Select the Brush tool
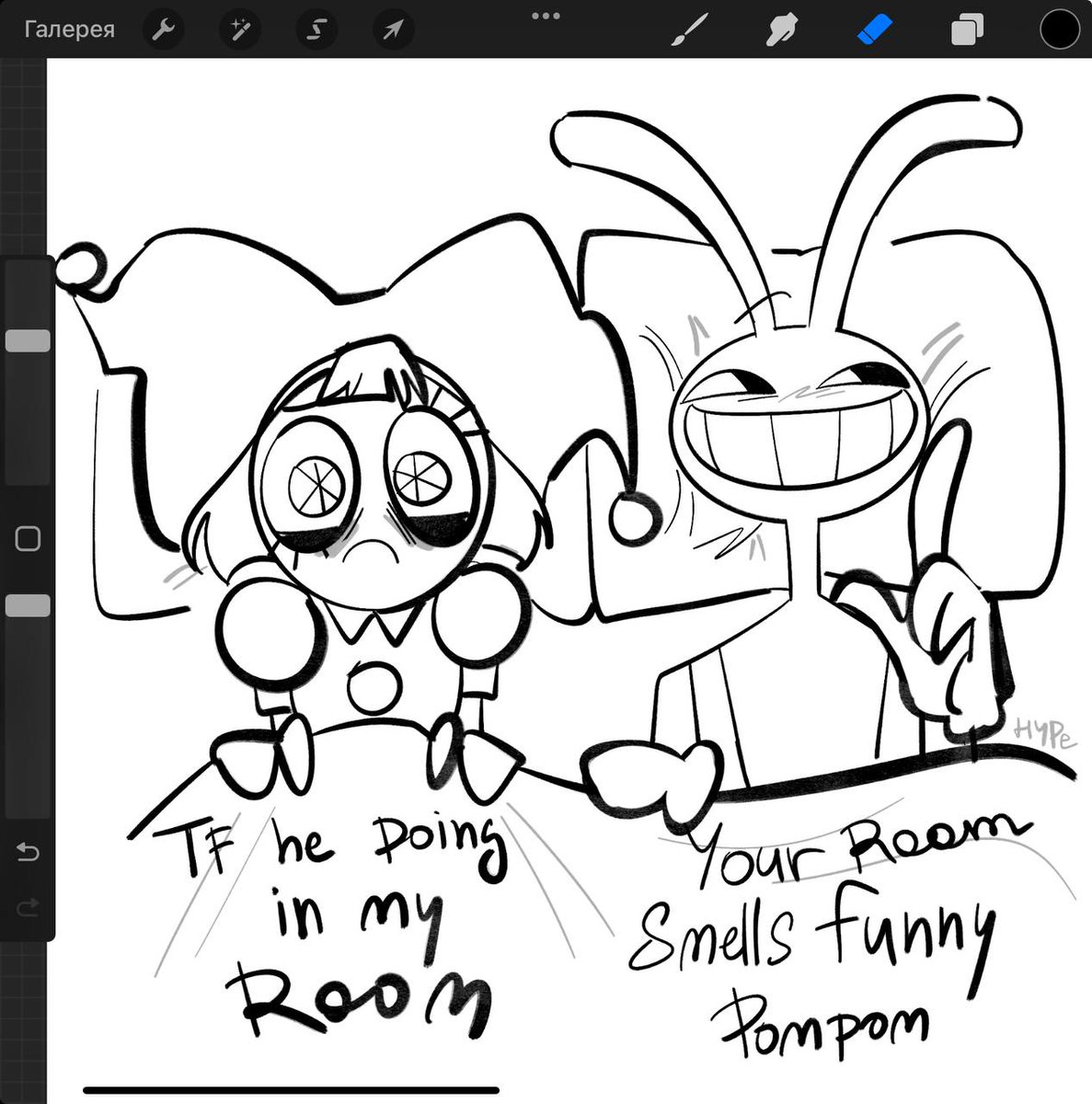Screen dimensions: 1092x1104 690,30
